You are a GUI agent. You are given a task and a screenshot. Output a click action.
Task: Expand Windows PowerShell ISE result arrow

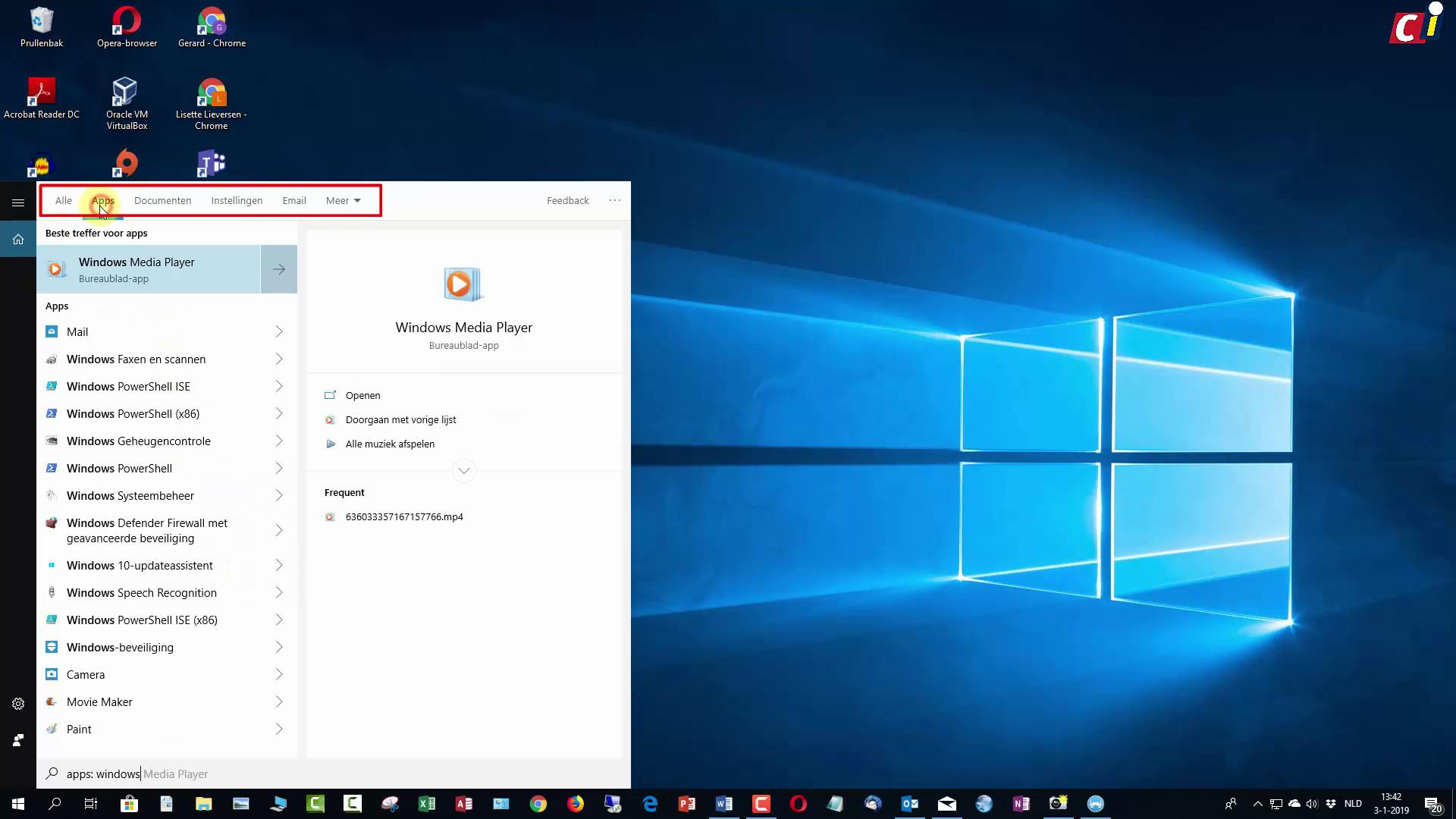point(279,387)
